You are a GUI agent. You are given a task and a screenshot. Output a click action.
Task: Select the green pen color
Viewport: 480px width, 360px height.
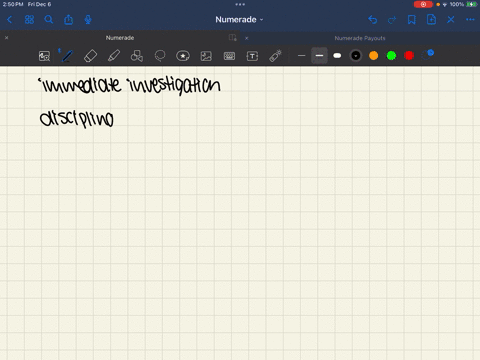tap(391, 56)
